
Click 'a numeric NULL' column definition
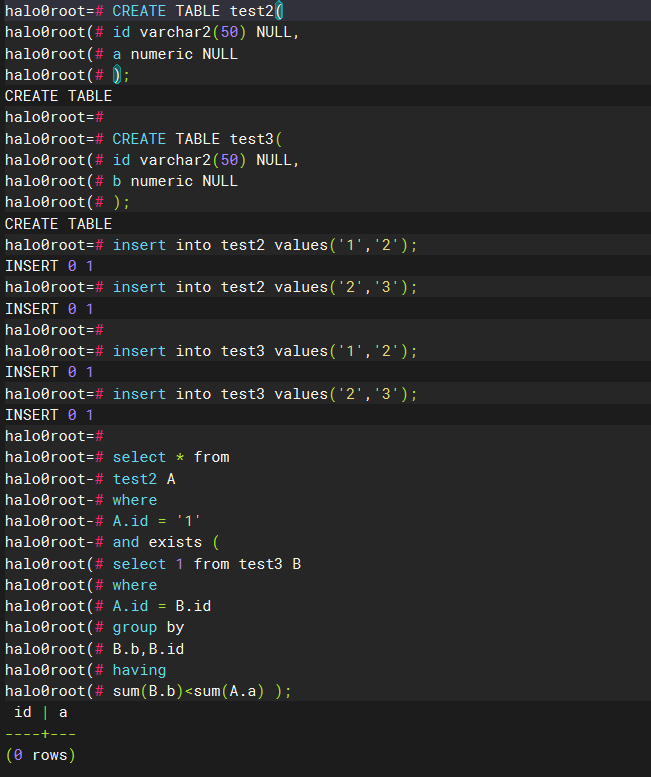[175, 54]
